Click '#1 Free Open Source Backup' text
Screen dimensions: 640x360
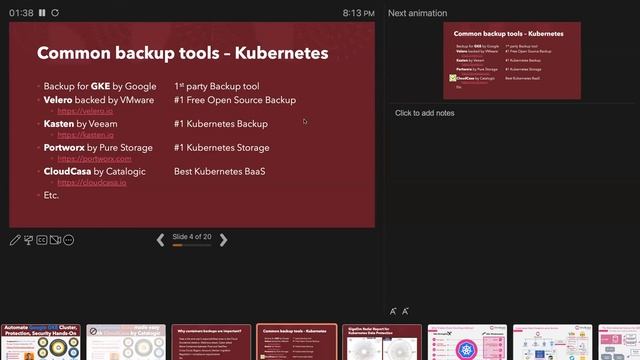point(235,100)
